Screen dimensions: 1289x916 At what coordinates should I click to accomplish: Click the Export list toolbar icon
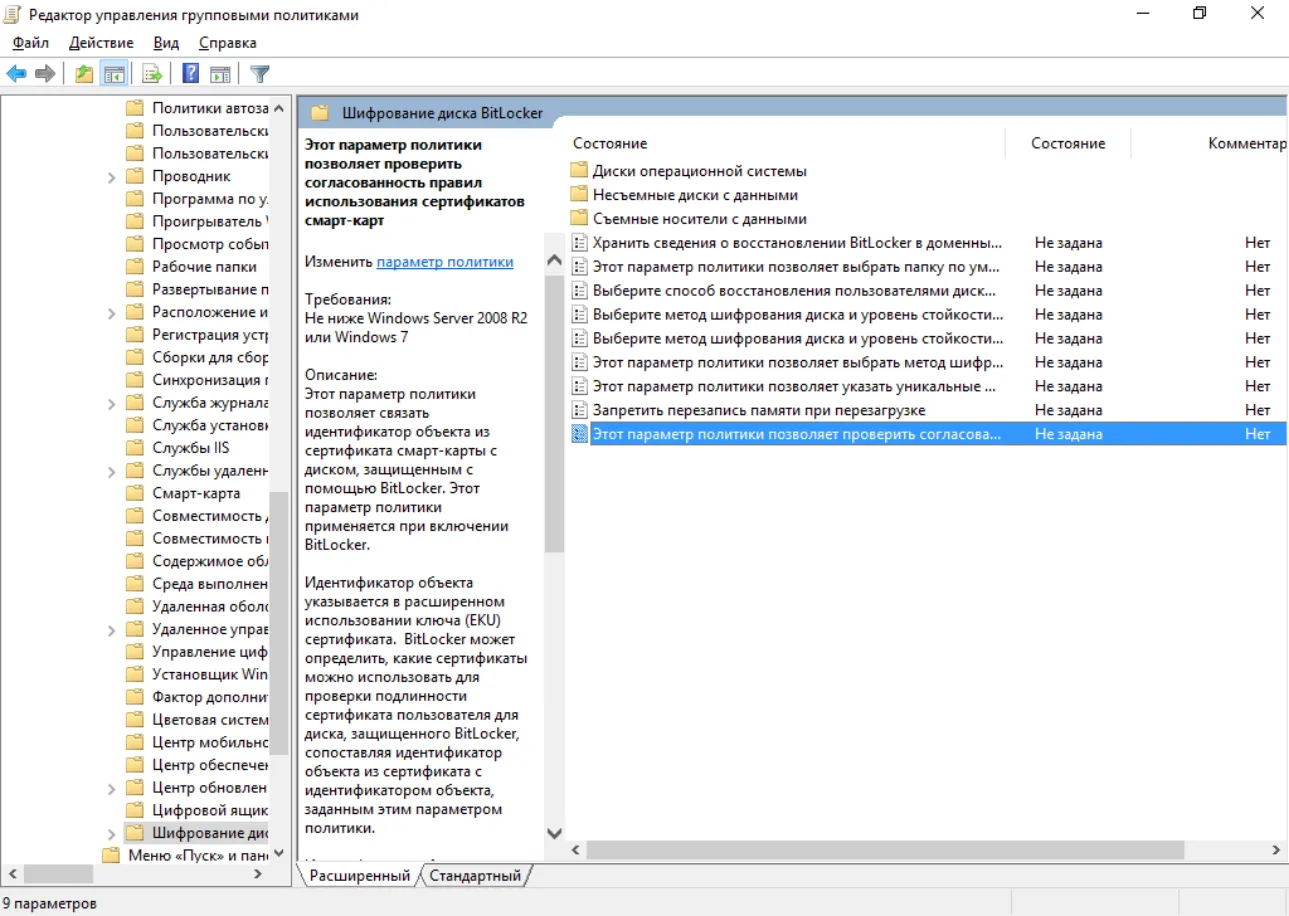pyautogui.click(x=152, y=74)
